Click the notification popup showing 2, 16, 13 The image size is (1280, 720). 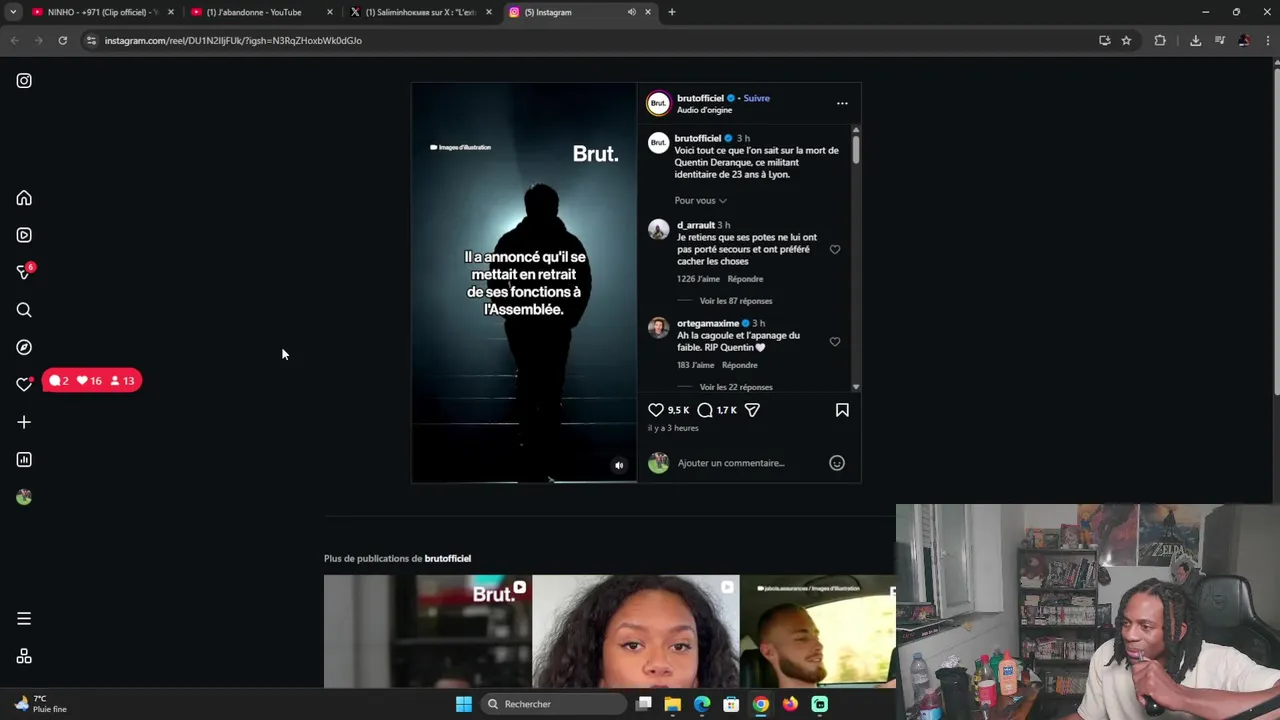click(92, 381)
